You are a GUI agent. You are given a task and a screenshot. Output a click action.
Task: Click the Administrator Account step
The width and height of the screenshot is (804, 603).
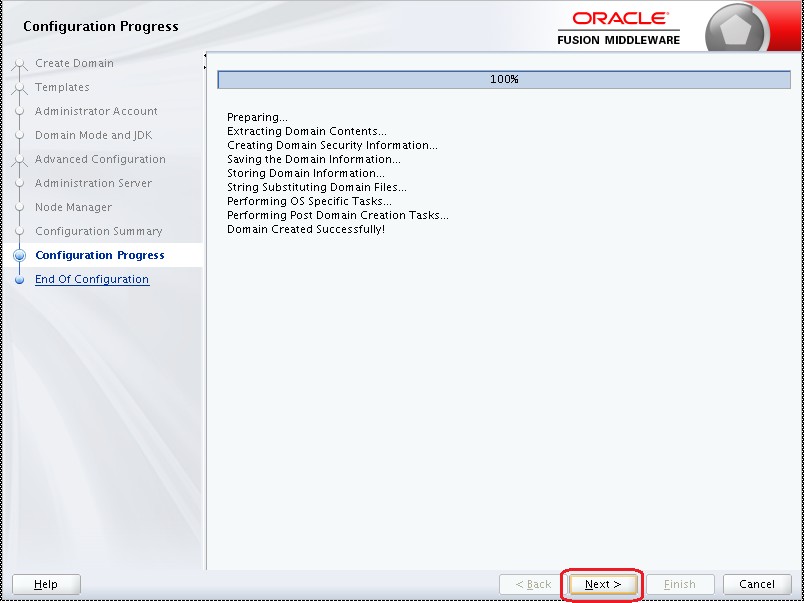pyautogui.click(x=96, y=111)
